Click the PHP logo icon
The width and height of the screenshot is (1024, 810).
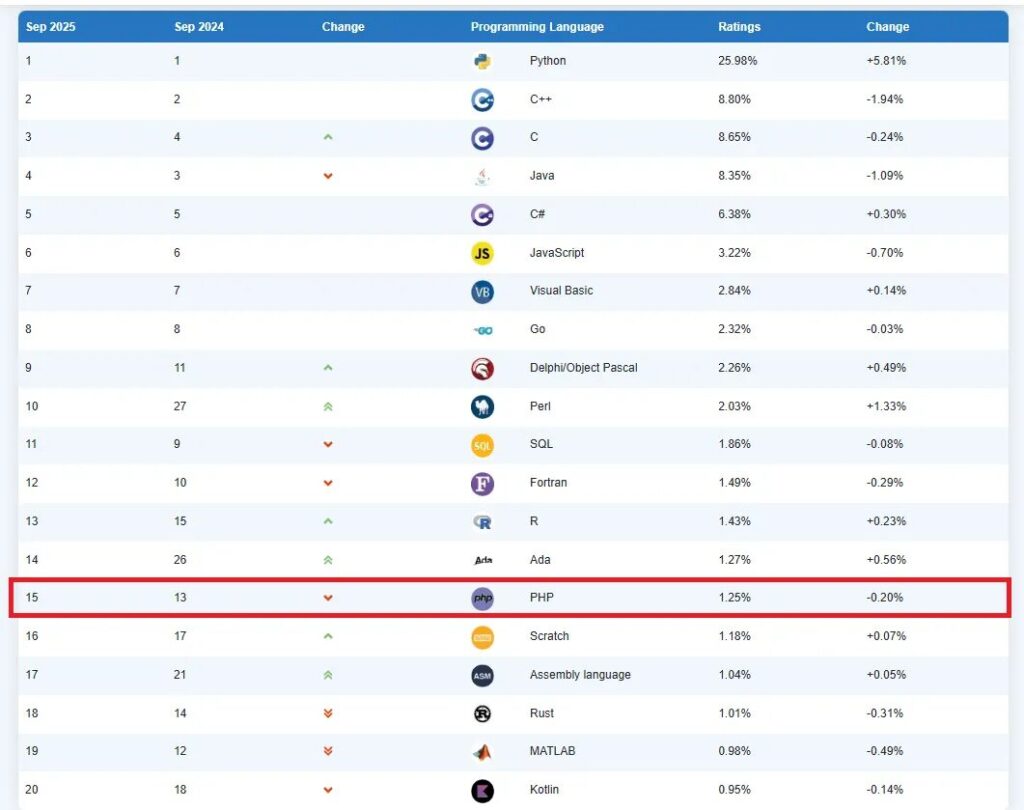pos(482,598)
